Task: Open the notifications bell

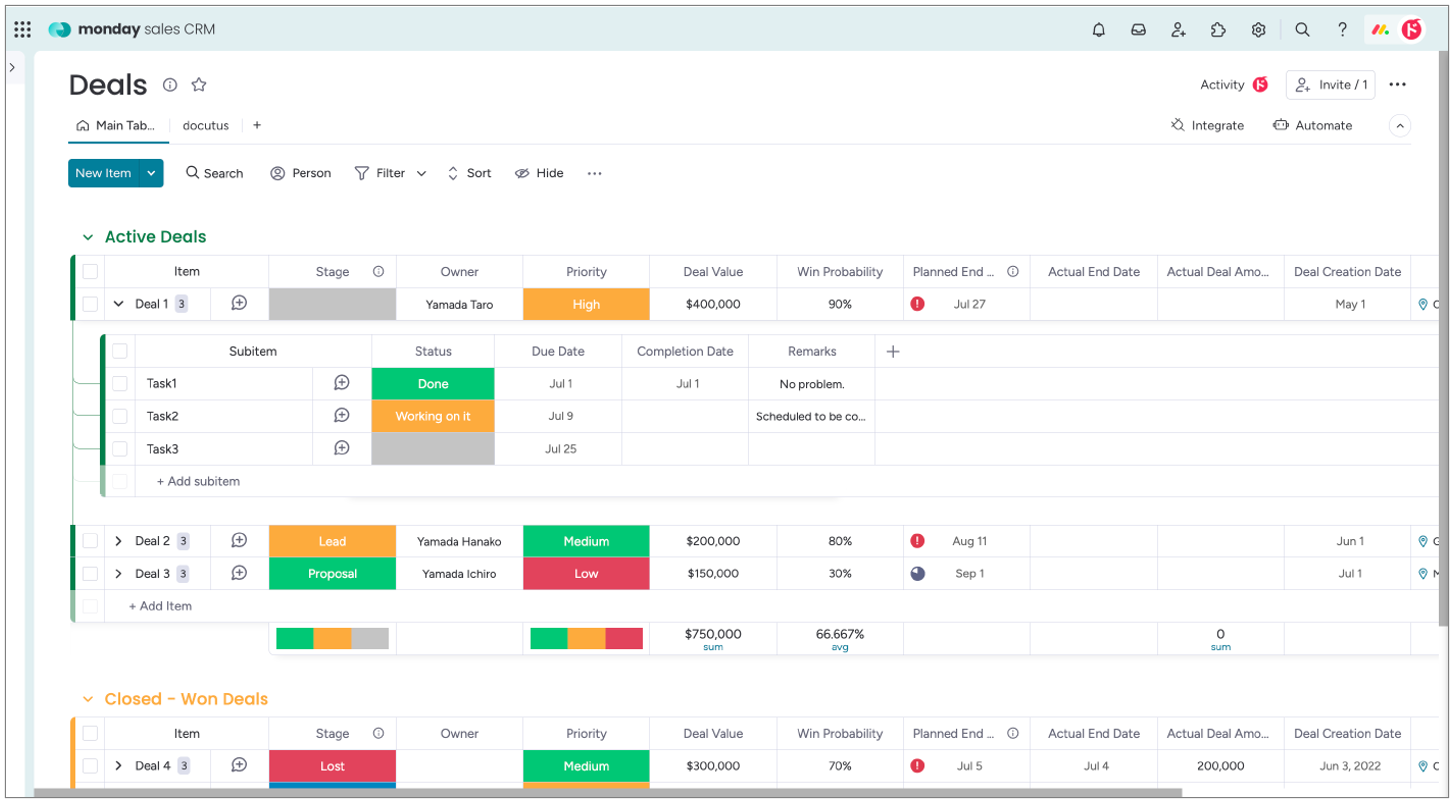Action: pyautogui.click(x=1099, y=30)
